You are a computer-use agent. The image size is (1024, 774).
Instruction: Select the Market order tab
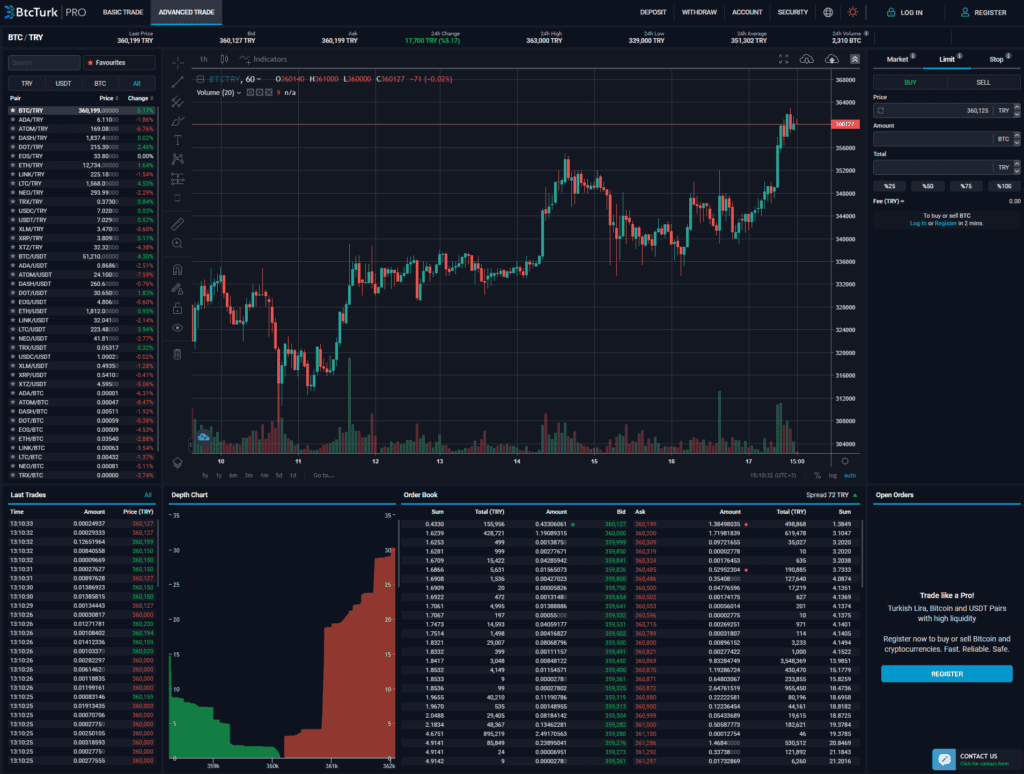[898, 59]
